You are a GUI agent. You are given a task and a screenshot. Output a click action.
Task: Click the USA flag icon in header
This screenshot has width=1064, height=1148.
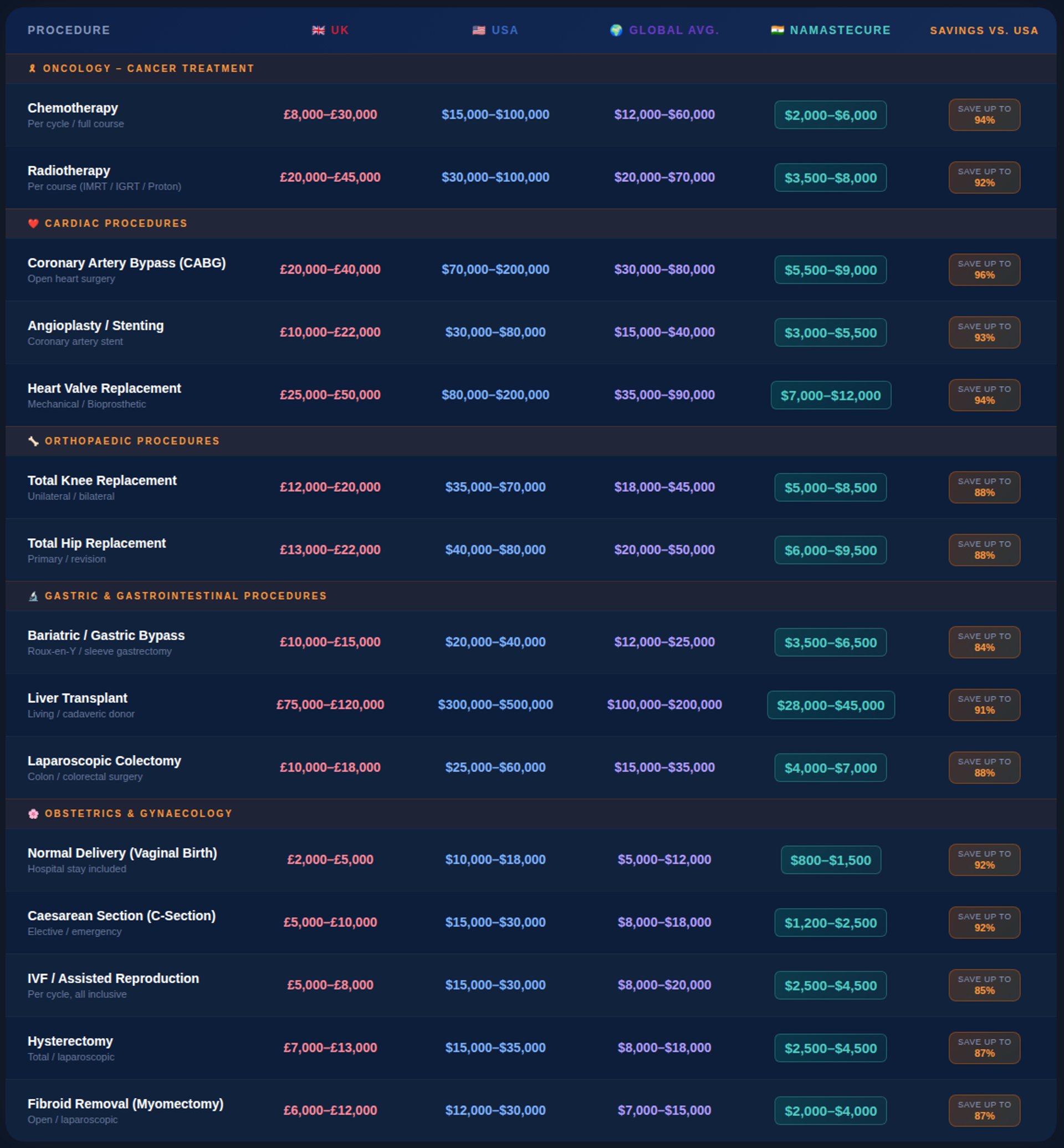coord(478,30)
